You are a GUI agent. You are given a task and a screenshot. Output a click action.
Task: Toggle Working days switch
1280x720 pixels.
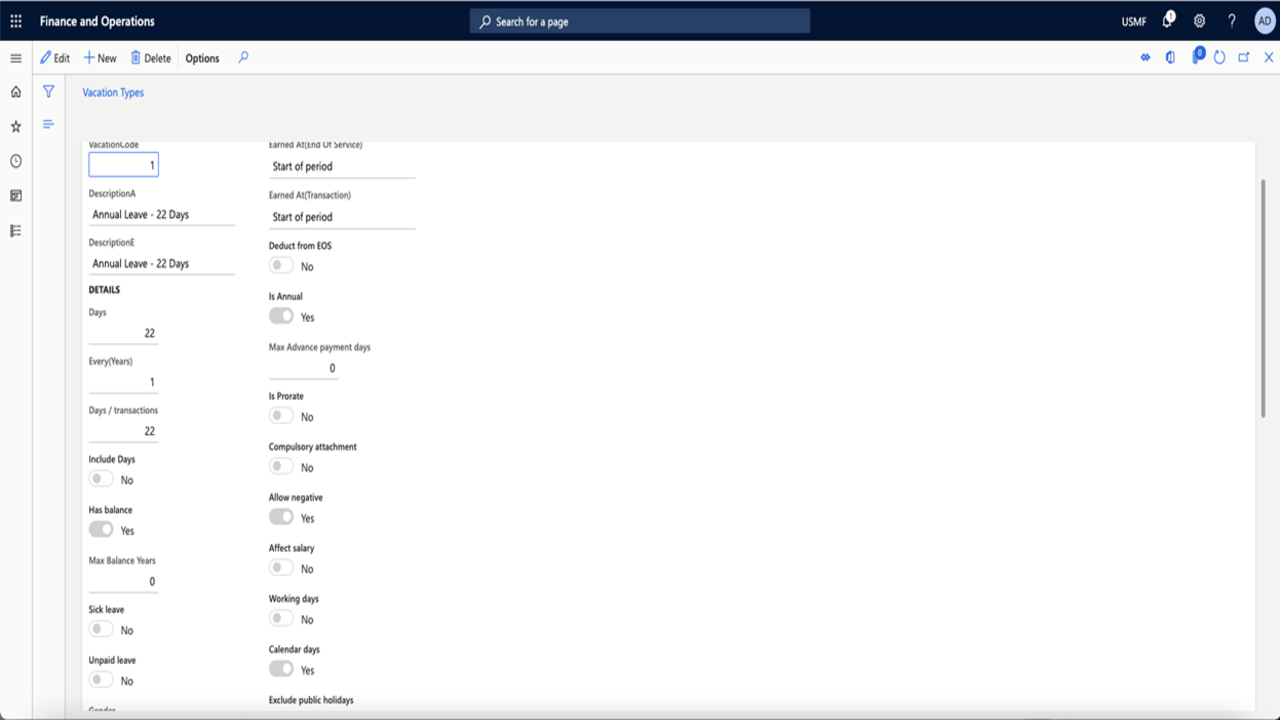[x=281, y=619]
